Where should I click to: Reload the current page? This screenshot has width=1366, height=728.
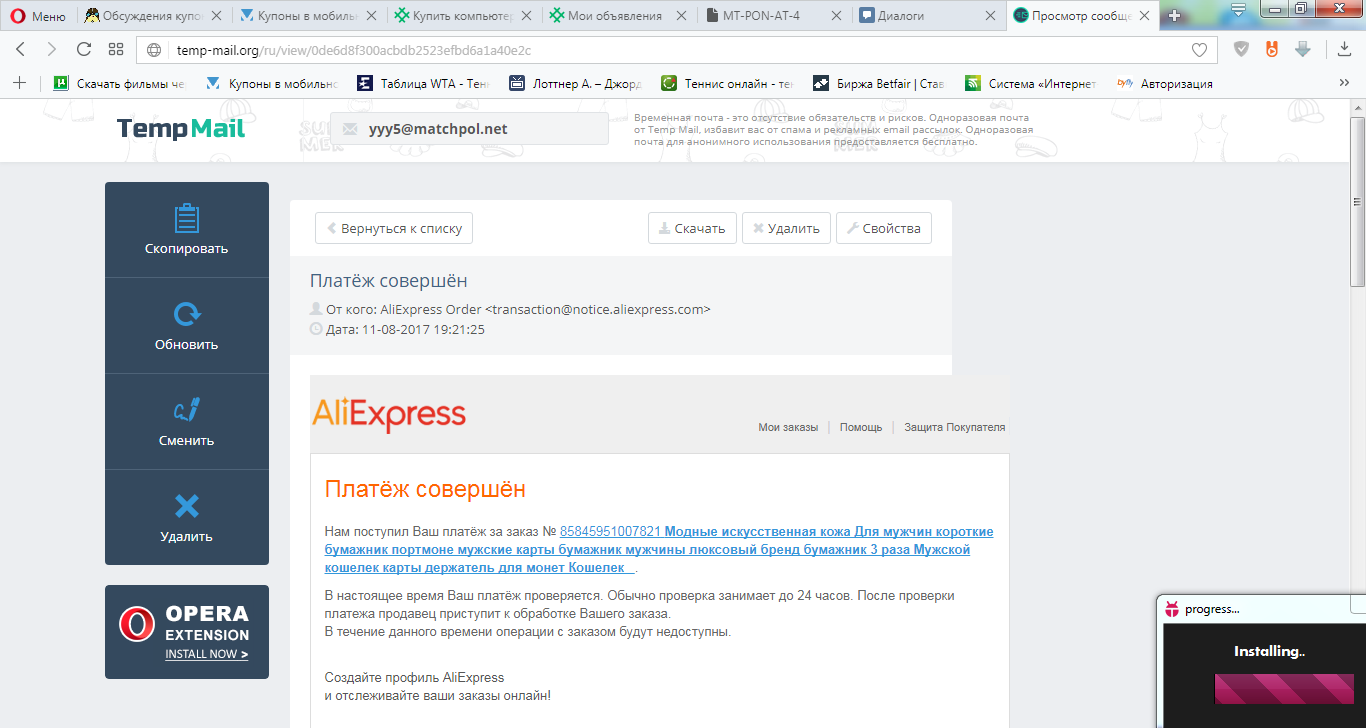[84, 49]
